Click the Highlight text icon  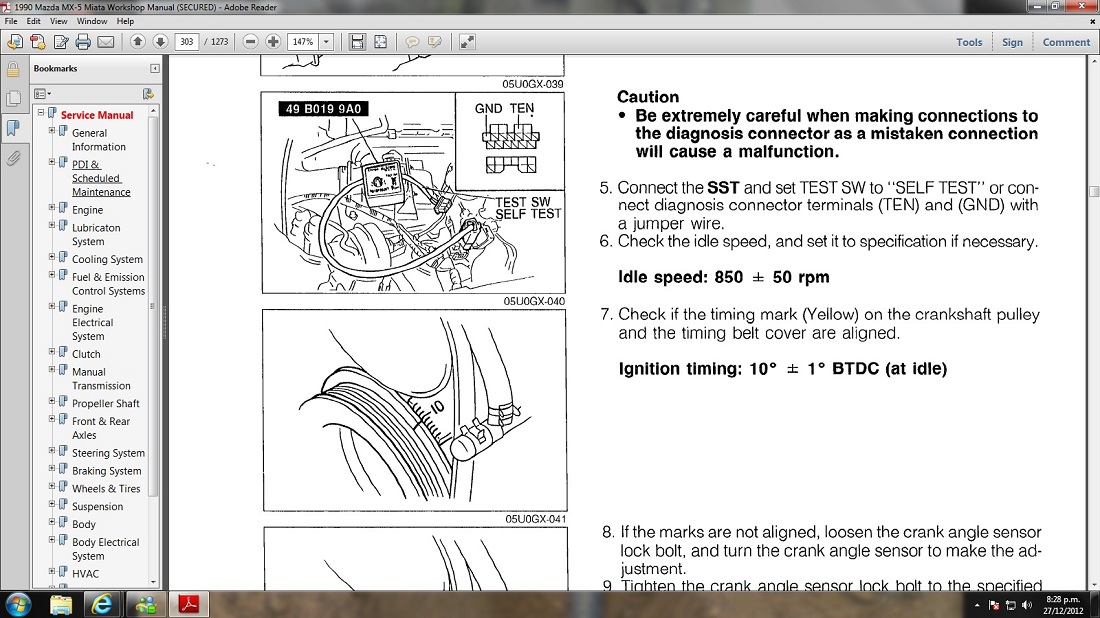435,41
